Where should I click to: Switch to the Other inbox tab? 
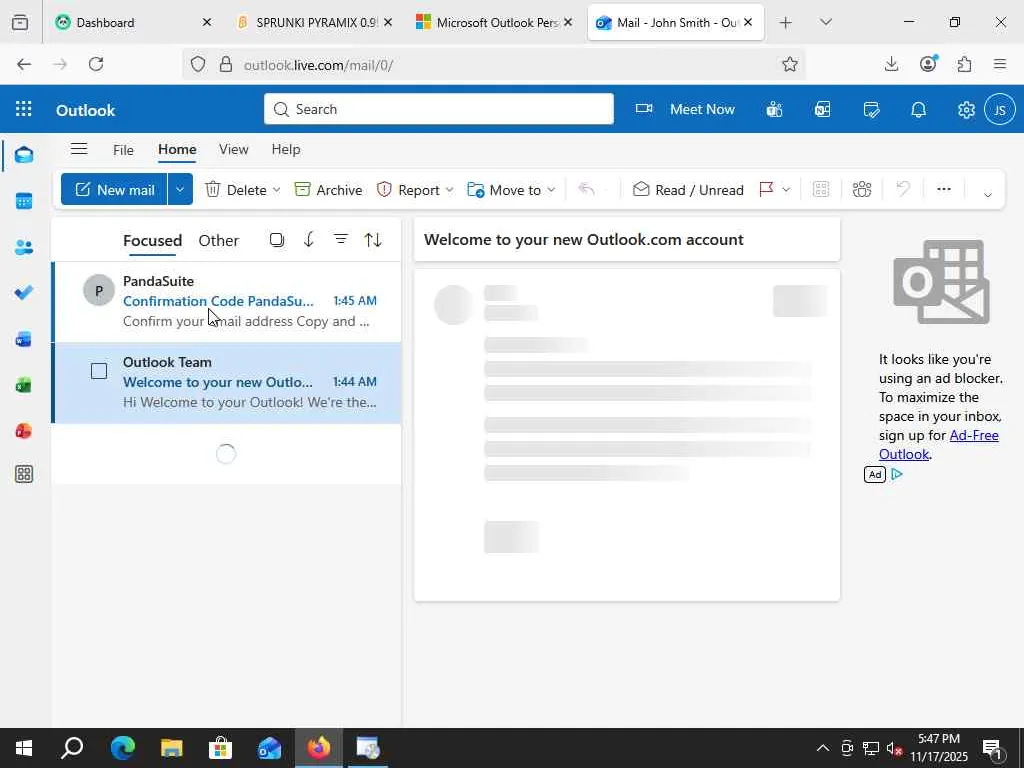[218, 240]
